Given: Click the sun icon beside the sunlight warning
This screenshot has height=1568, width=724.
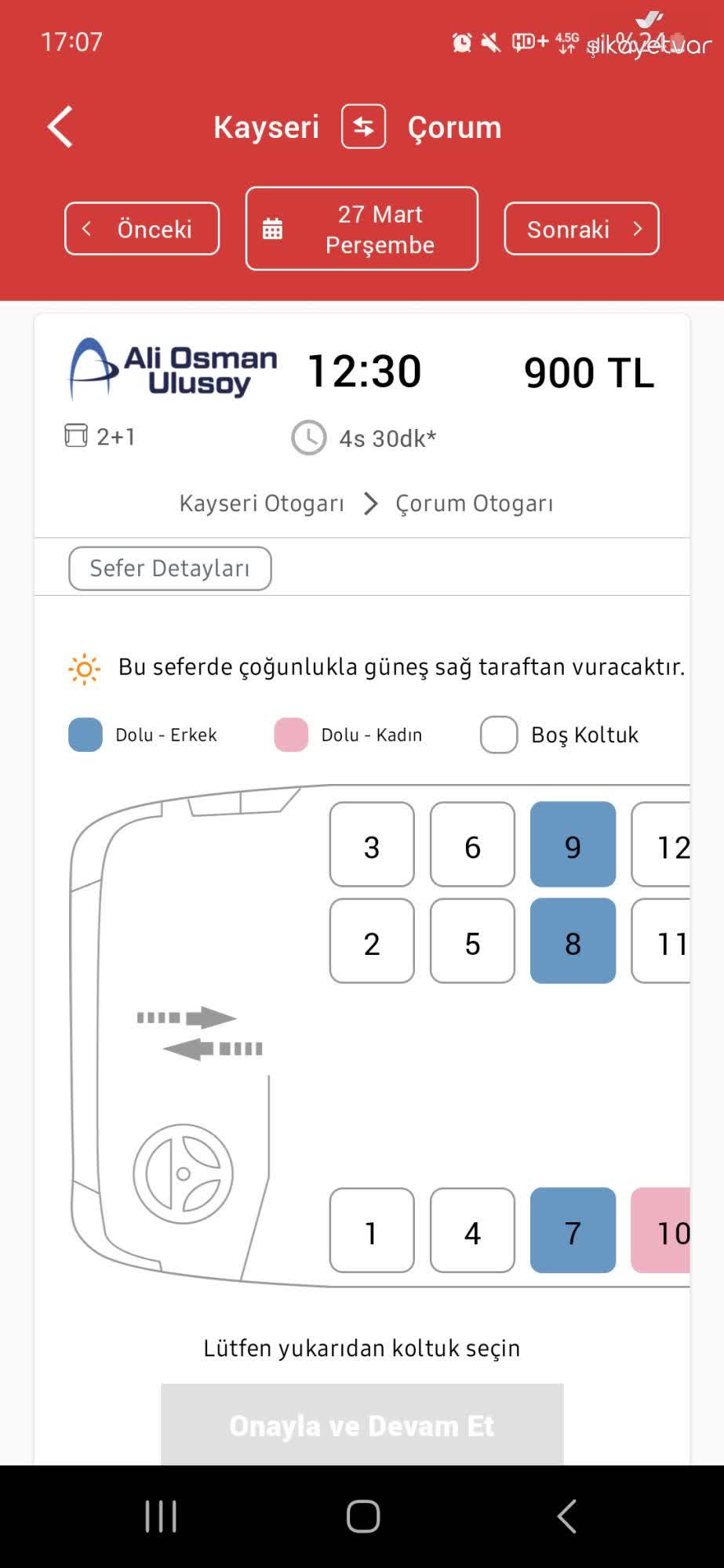Looking at the screenshot, I should point(84,668).
